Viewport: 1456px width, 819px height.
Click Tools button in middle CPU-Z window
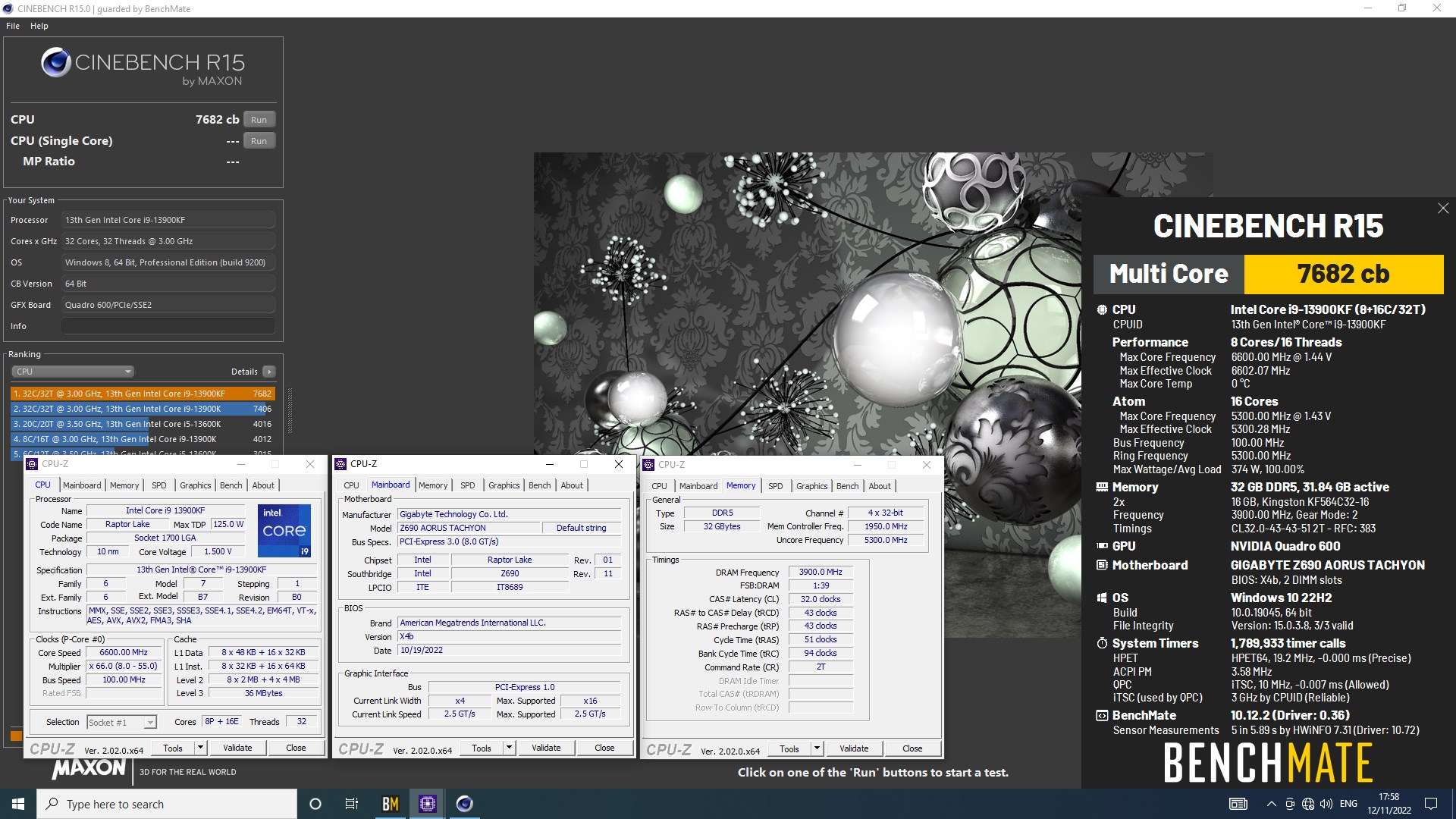click(482, 748)
